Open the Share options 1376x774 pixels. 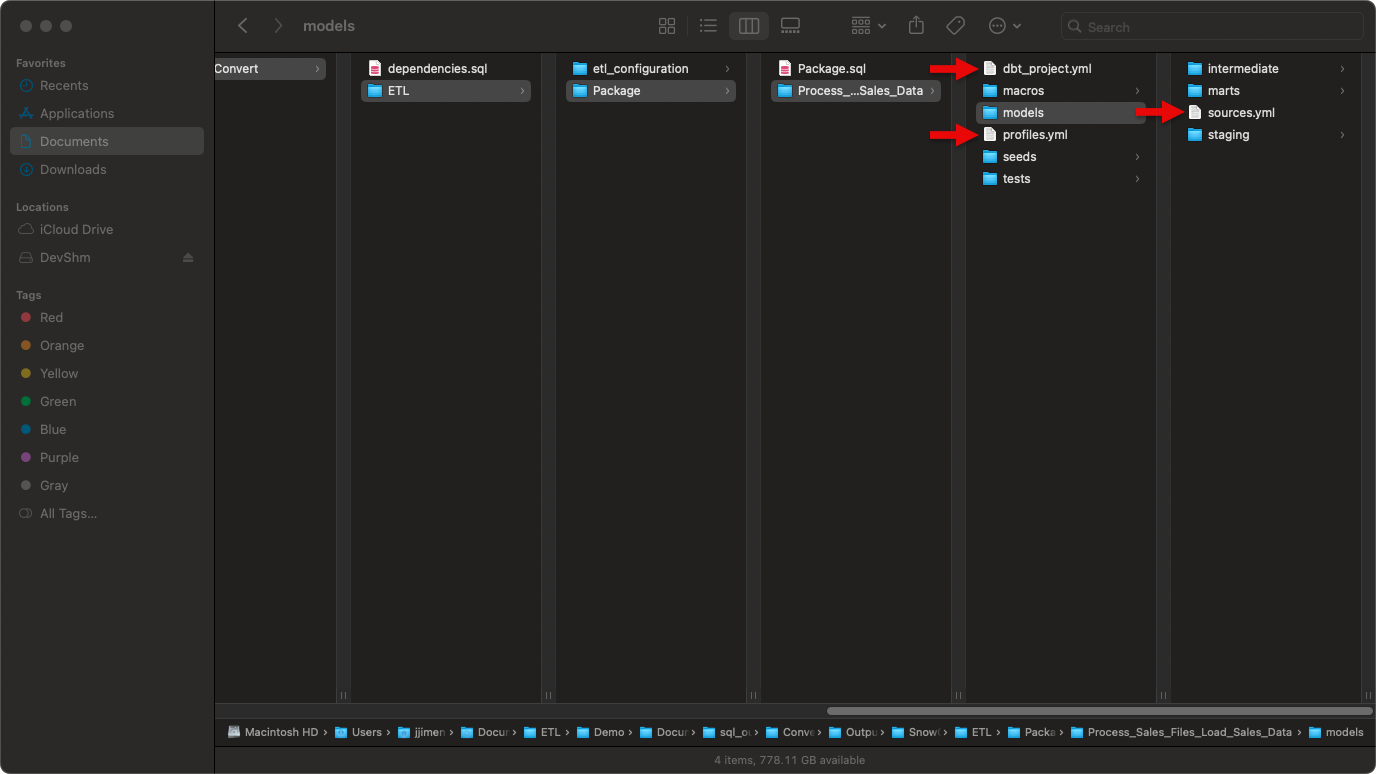tap(915, 26)
